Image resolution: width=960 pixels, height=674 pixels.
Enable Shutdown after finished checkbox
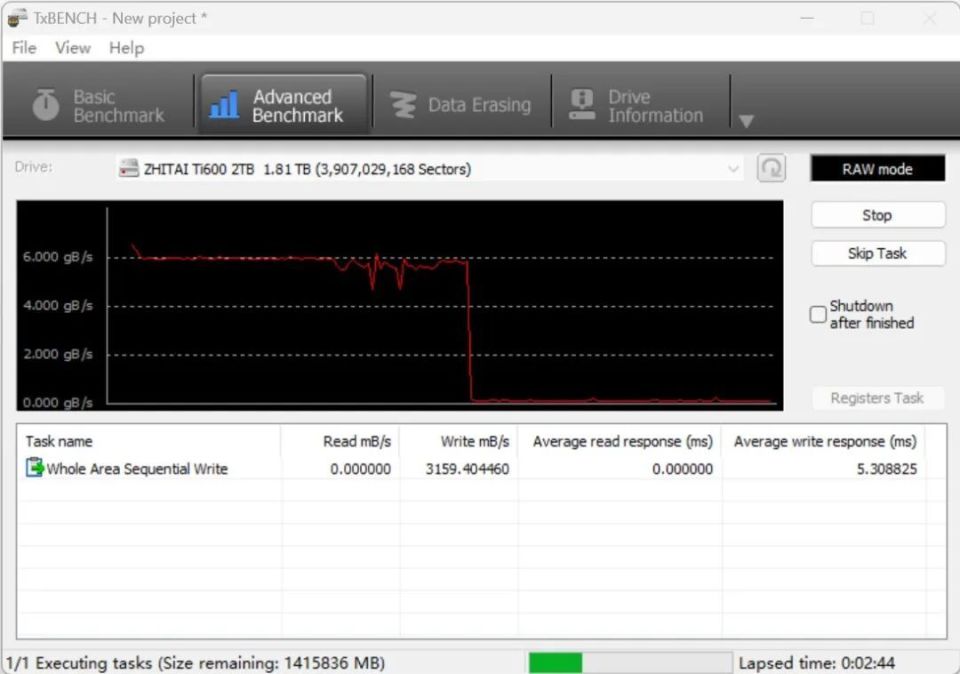click(818, 315)
